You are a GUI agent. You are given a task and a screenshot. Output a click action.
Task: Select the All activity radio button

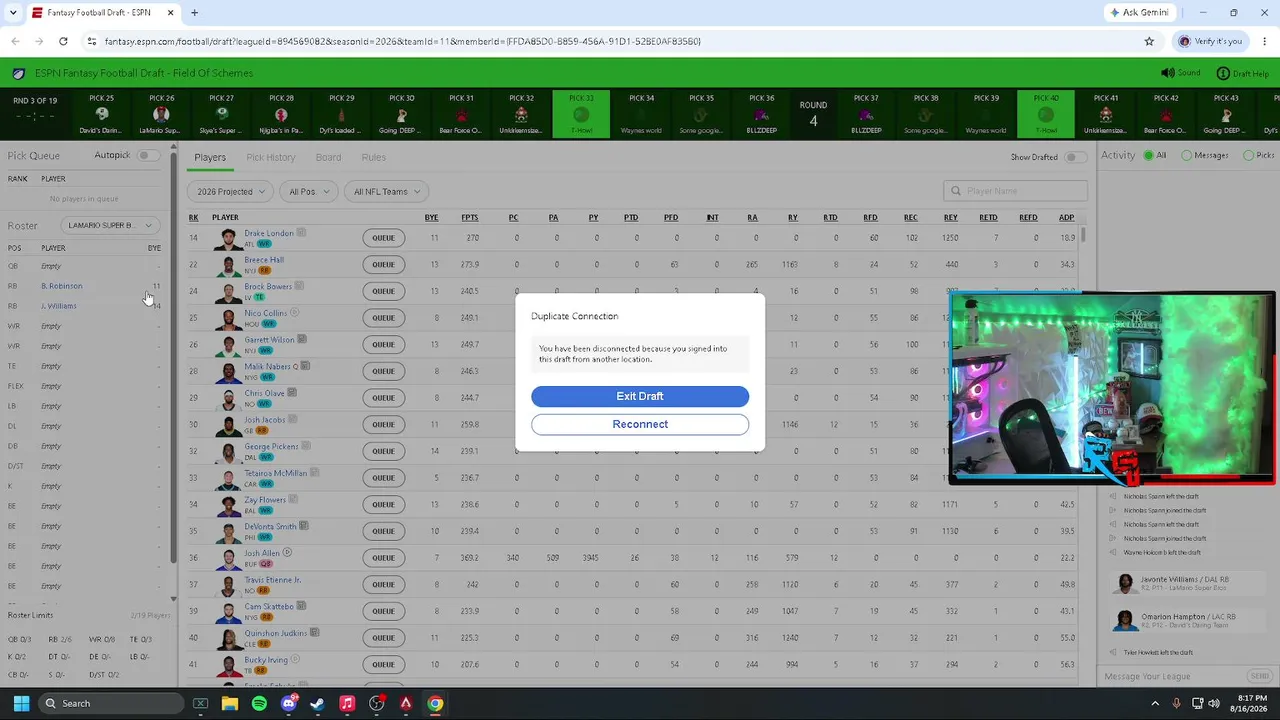(x=1148, y=155)
